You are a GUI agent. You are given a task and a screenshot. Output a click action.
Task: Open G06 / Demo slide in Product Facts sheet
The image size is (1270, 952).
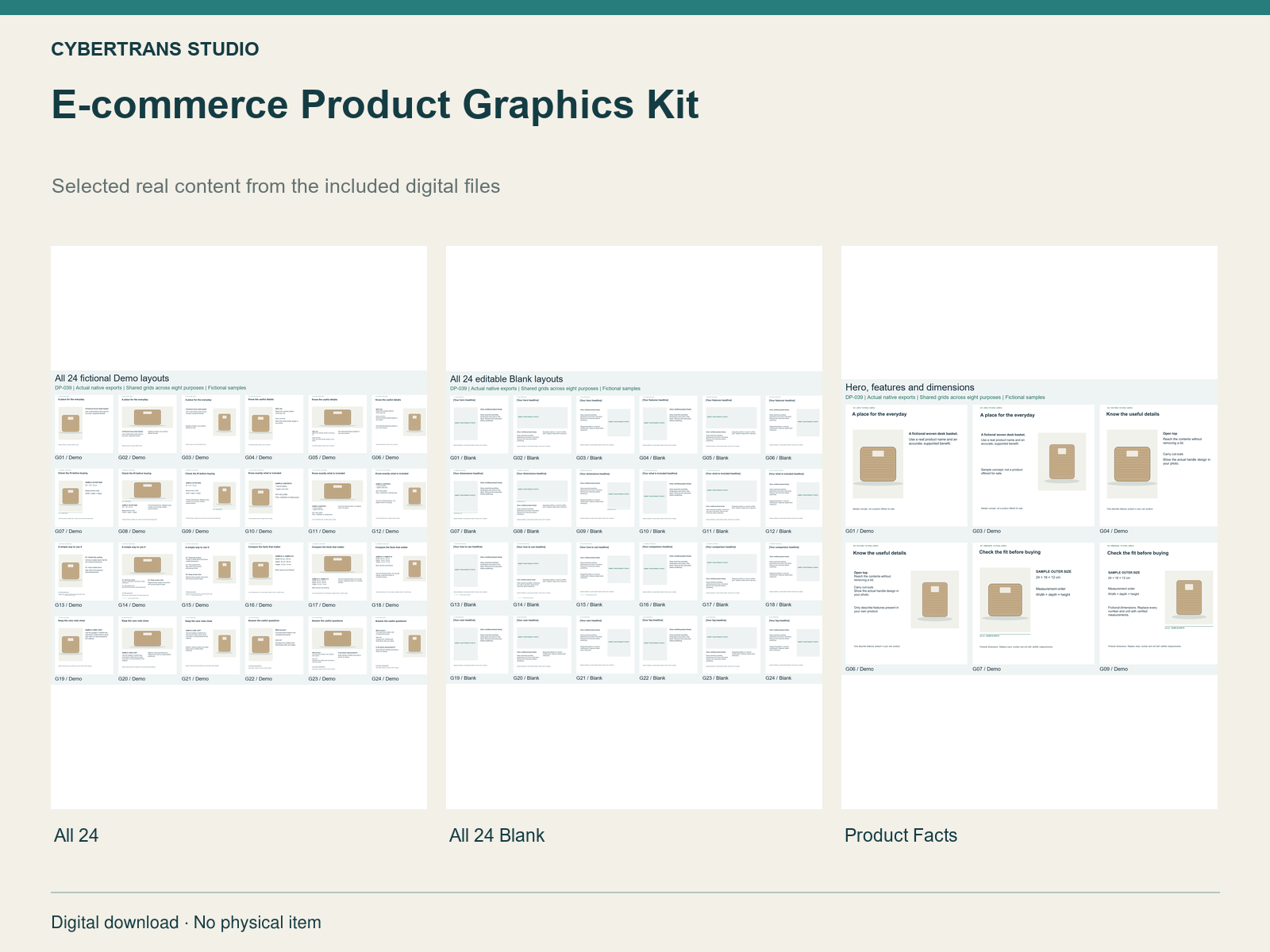906,604
